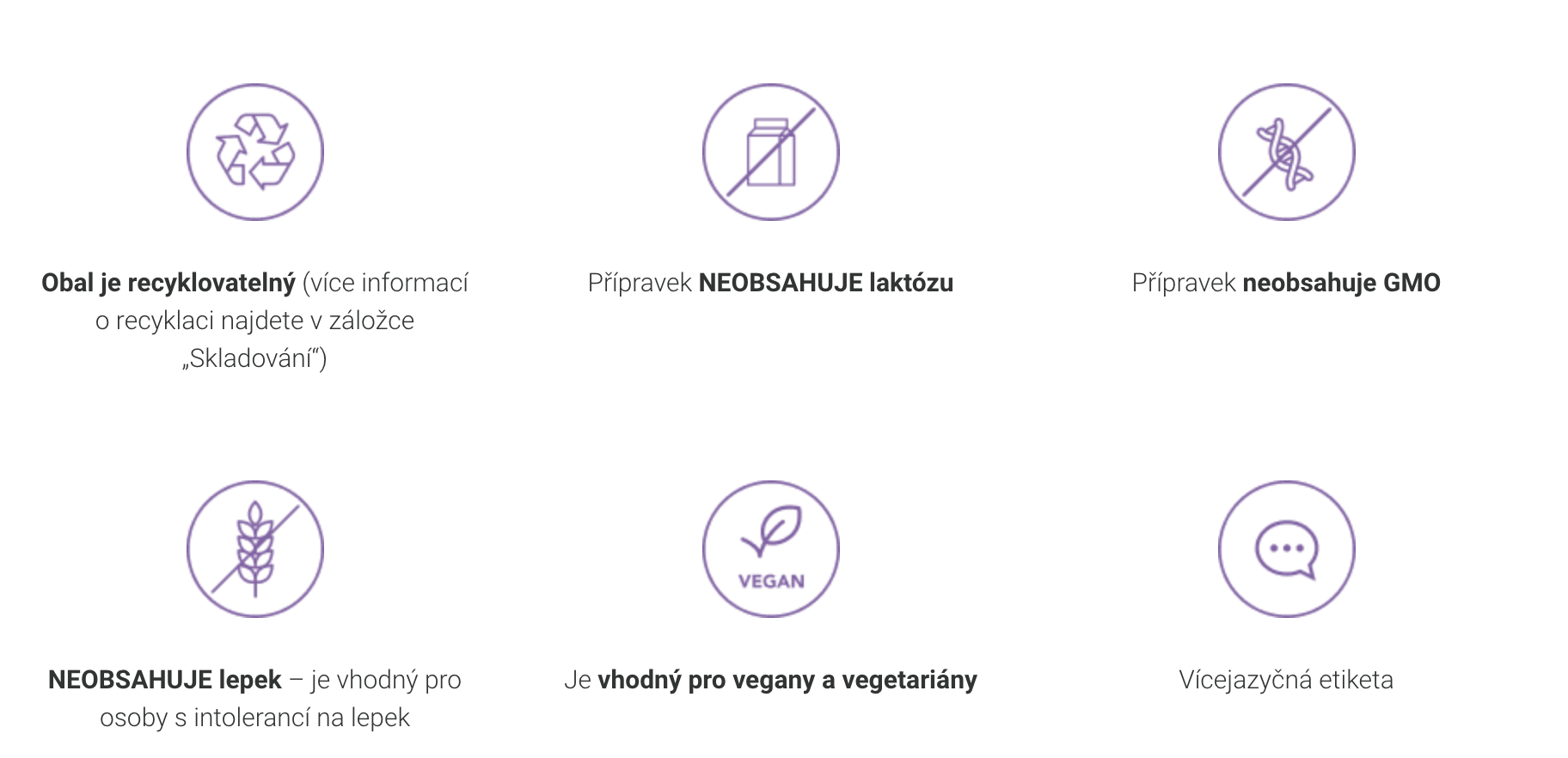Click the vegan leaf badge icon

771,549
